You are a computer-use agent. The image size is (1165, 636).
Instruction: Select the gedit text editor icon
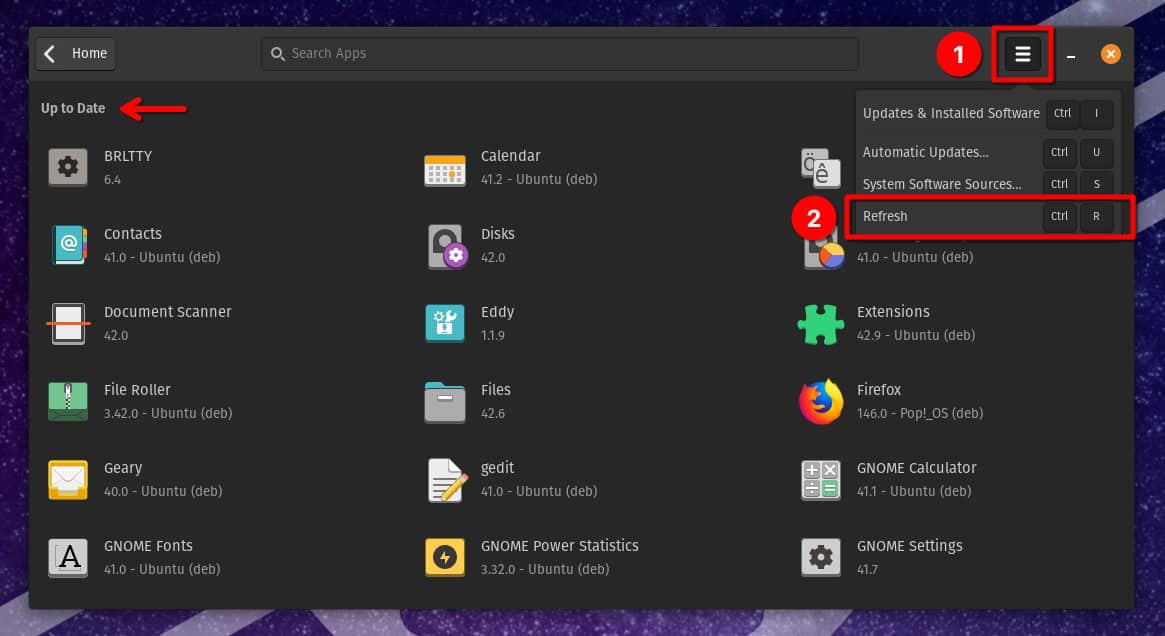[446, 480]
